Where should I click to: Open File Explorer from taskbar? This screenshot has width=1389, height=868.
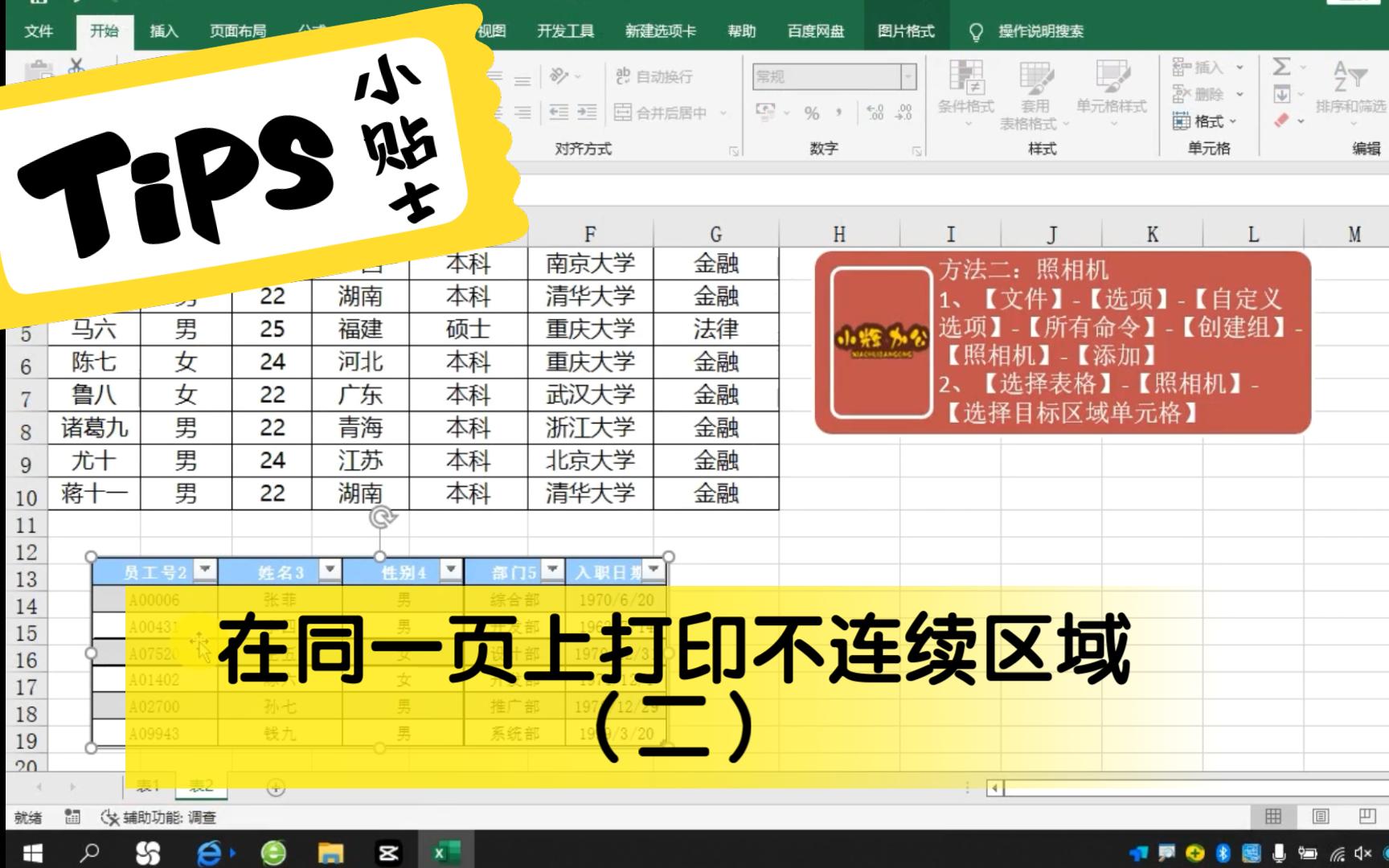point(330,852)
